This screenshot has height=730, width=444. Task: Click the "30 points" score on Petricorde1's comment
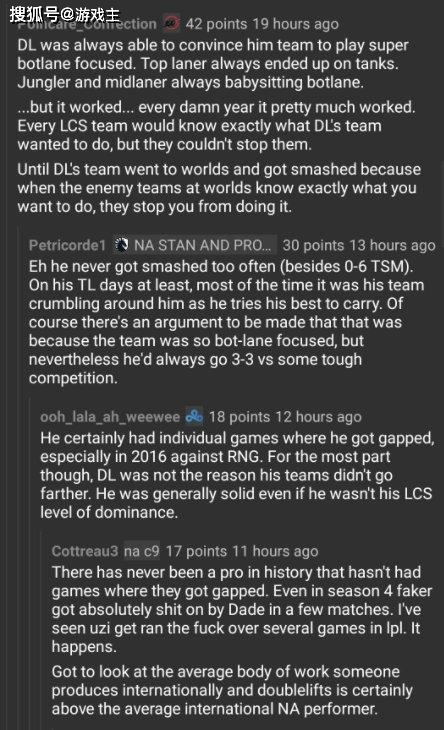click(x=313, y=245)
